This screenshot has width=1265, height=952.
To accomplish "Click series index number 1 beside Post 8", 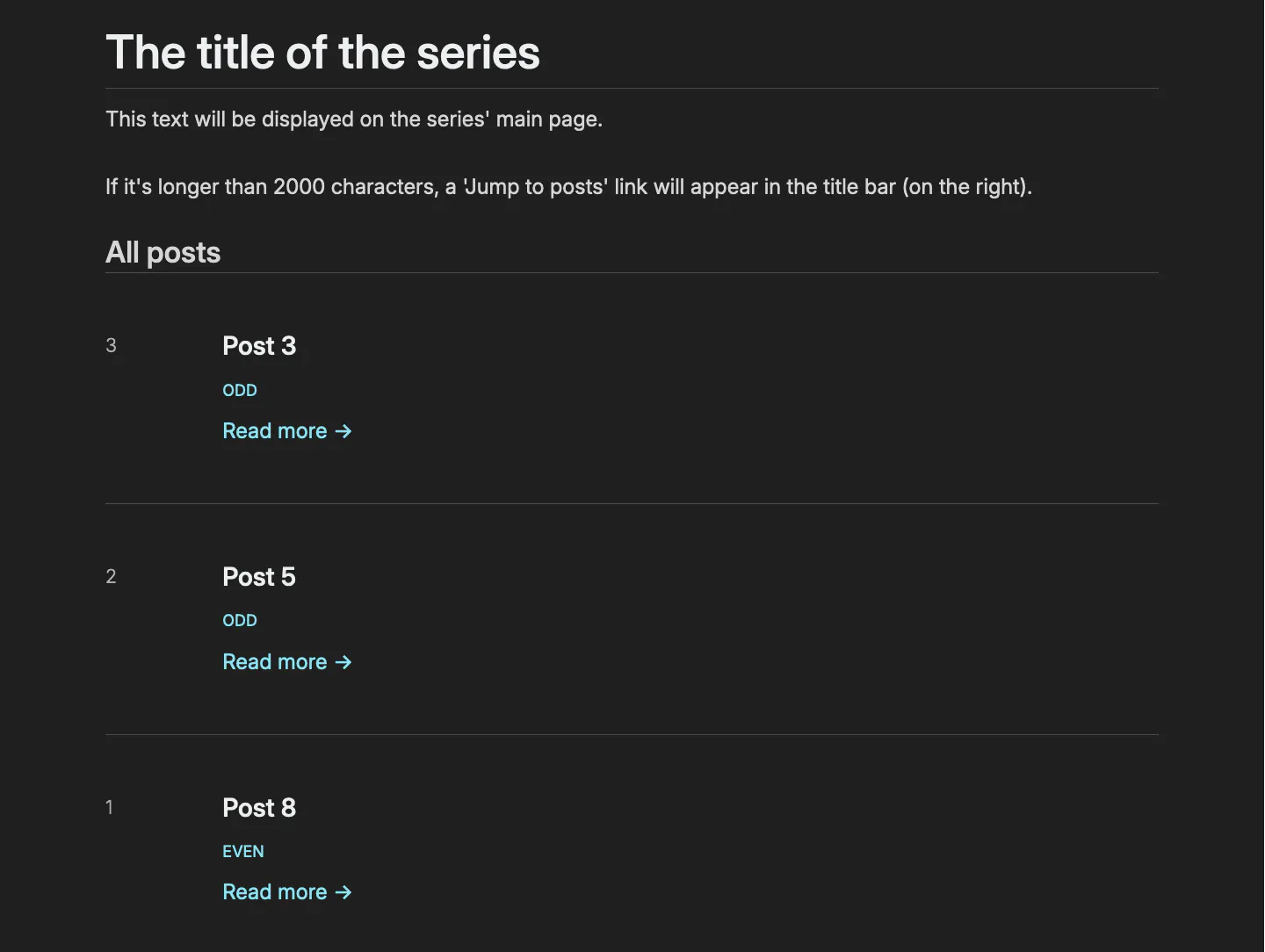I will [x=110, y=808].
